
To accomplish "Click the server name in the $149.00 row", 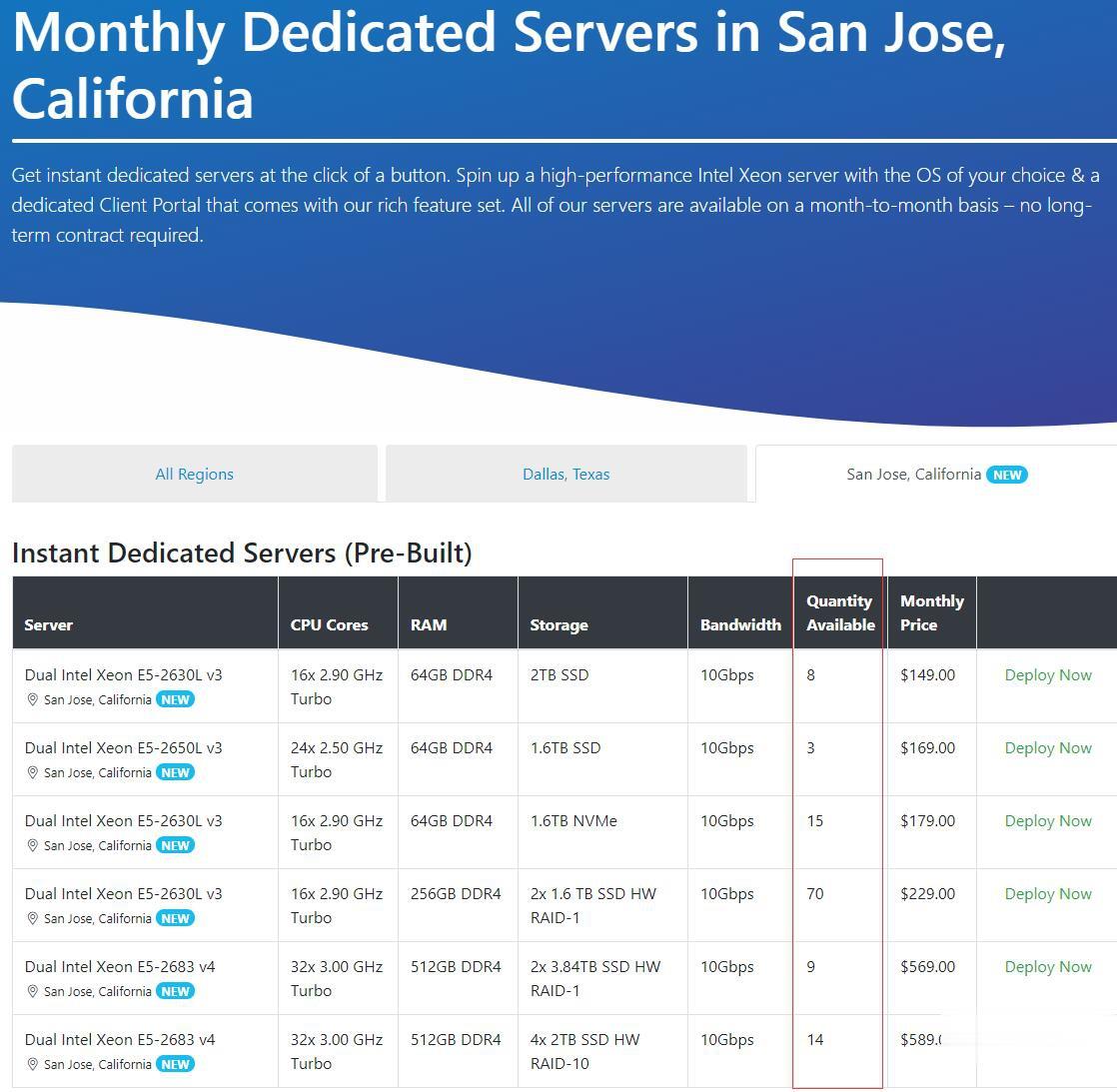I will 123,675.
